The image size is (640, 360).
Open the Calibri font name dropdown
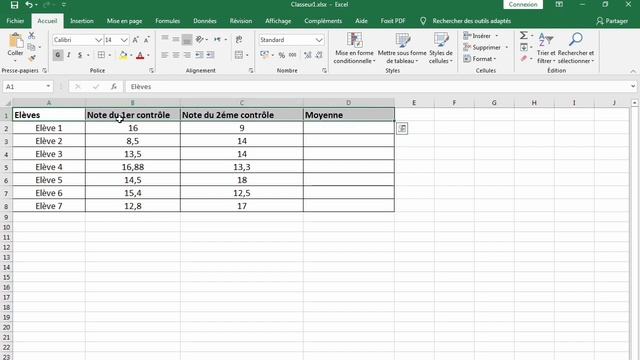pos(98,40)
